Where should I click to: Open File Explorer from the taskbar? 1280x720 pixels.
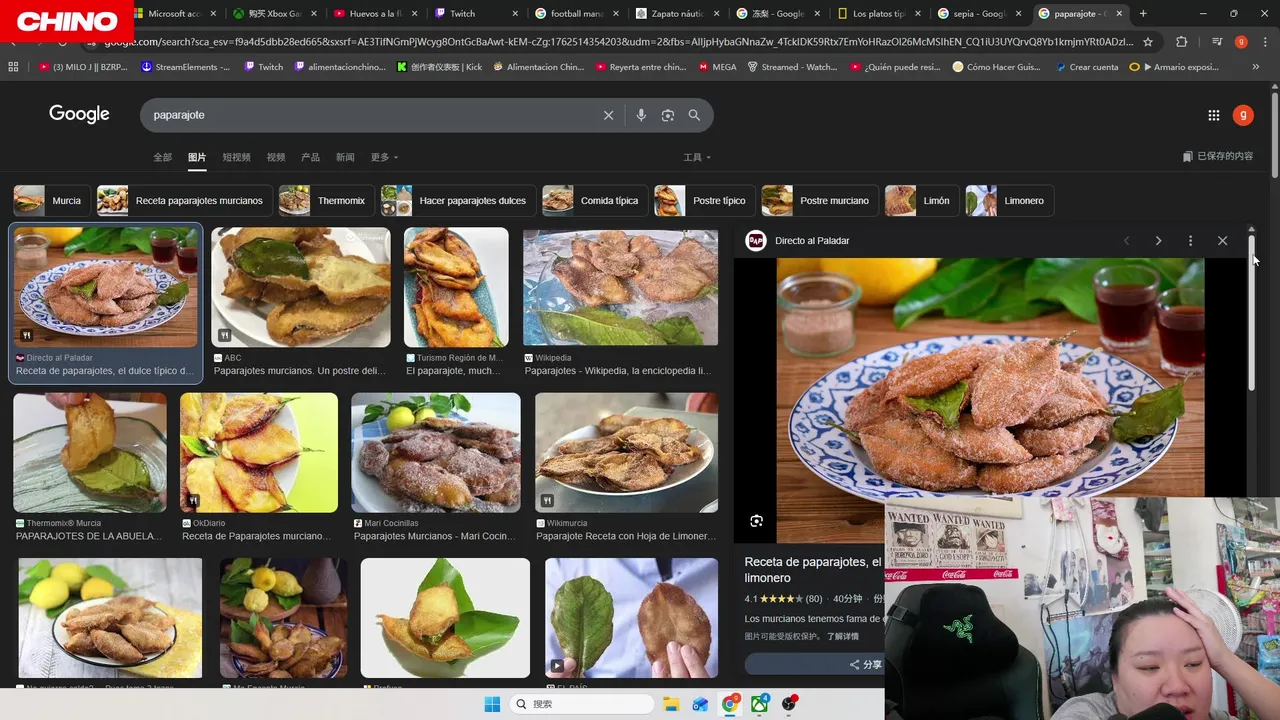(671, 704)
